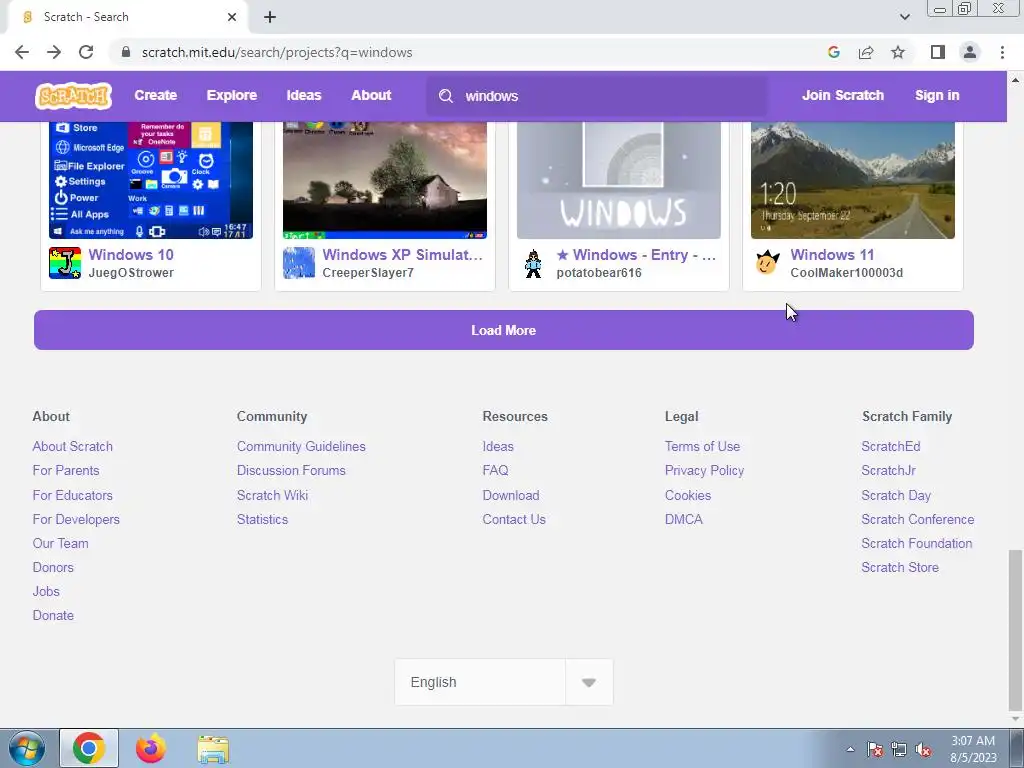
Task: Click Chrome in the taskbar
Action: 89,748
